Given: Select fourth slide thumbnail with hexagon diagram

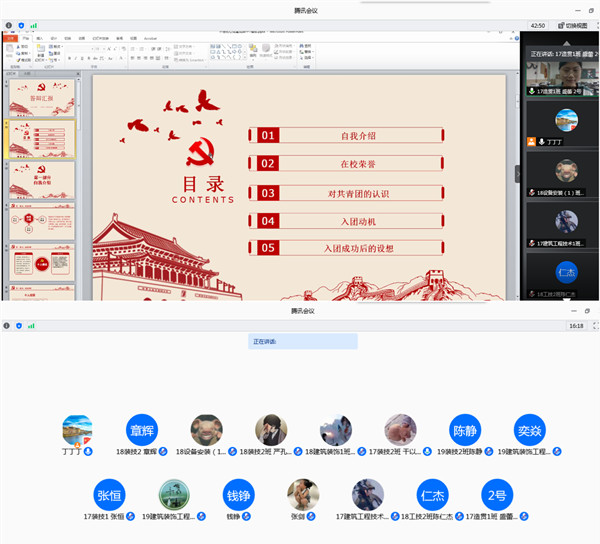Looking at the screenshot, I should tap(42, 222).
